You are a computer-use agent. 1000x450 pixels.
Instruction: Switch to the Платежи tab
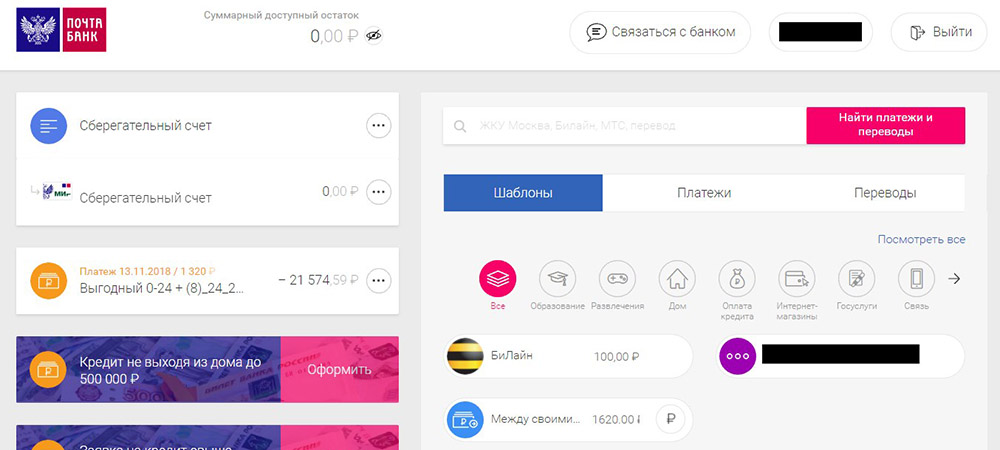[x=703, y=193]
